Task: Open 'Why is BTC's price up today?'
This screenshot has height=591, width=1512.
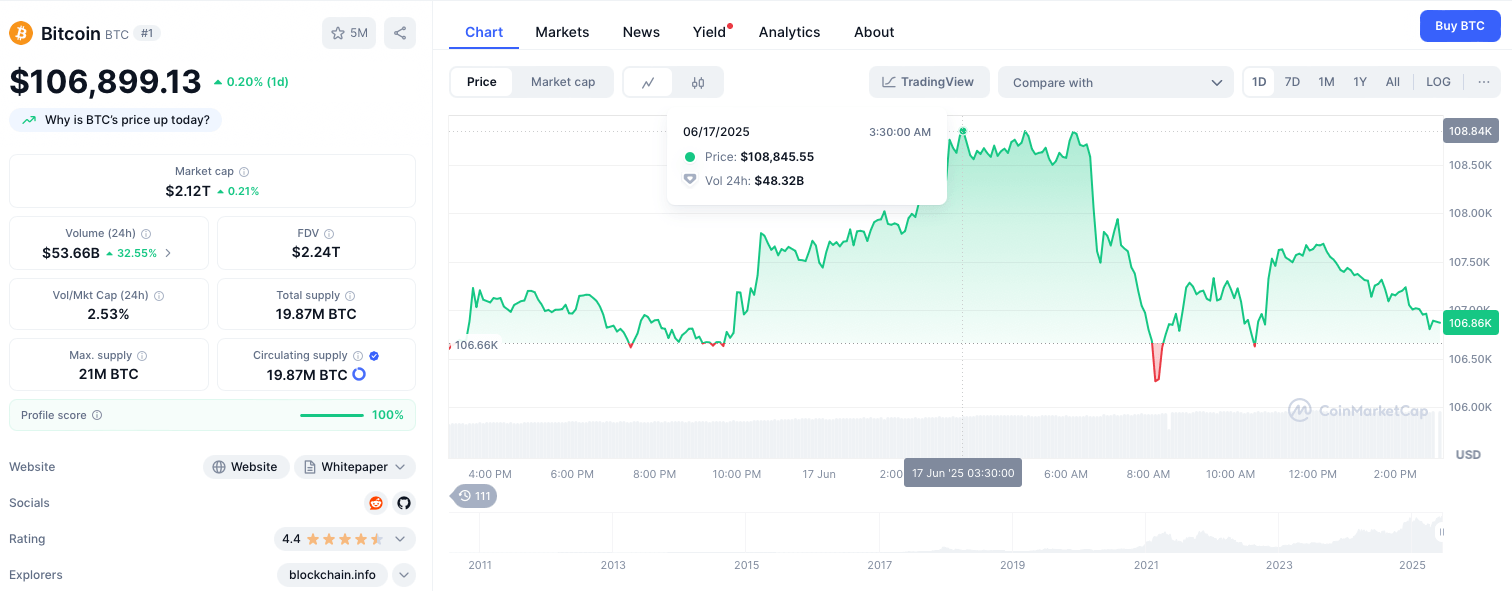Action: pos(116,120)
